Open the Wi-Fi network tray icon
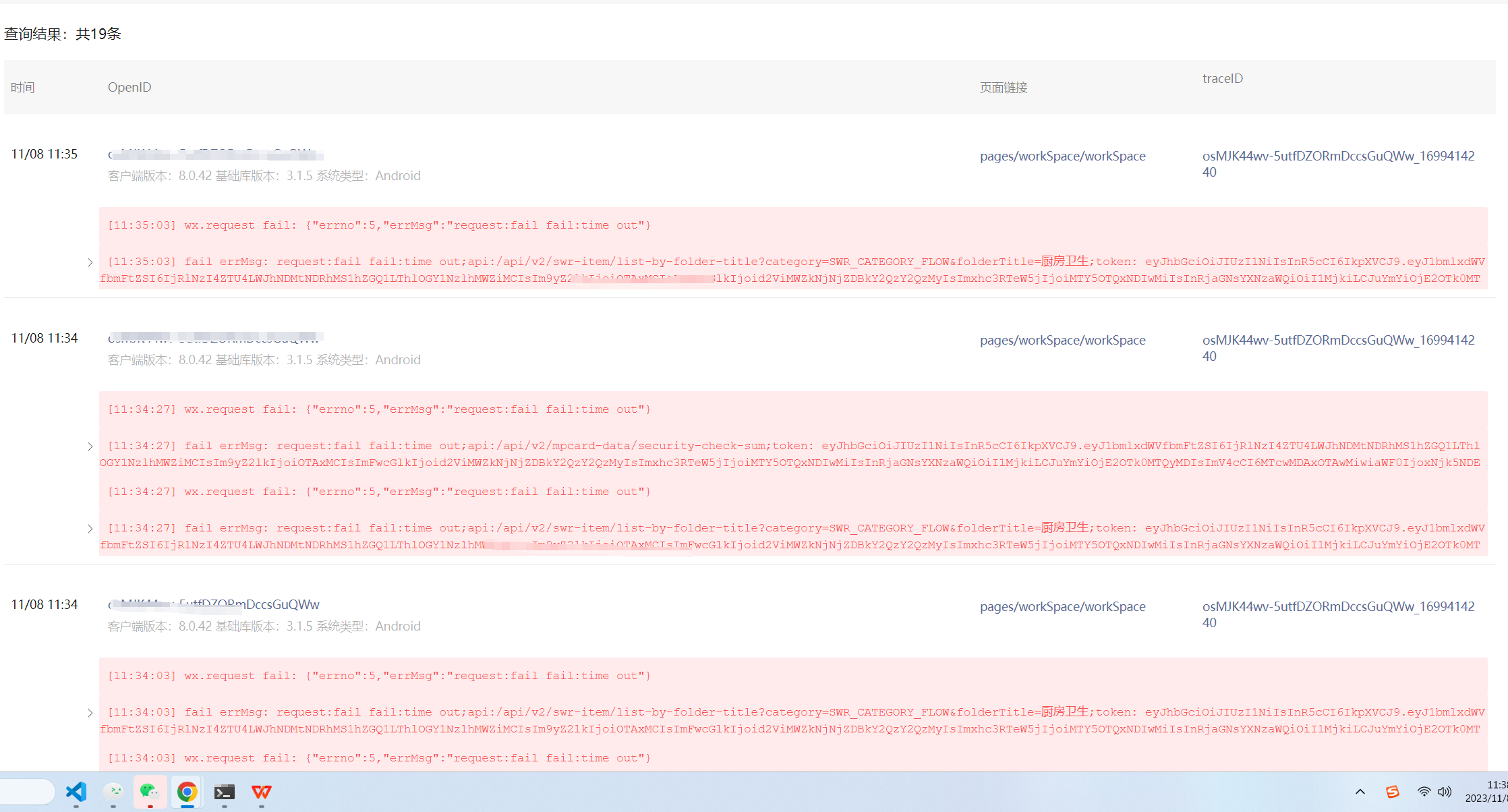The height and width of the screenshot is (812, 1508). coord(1424,792)
